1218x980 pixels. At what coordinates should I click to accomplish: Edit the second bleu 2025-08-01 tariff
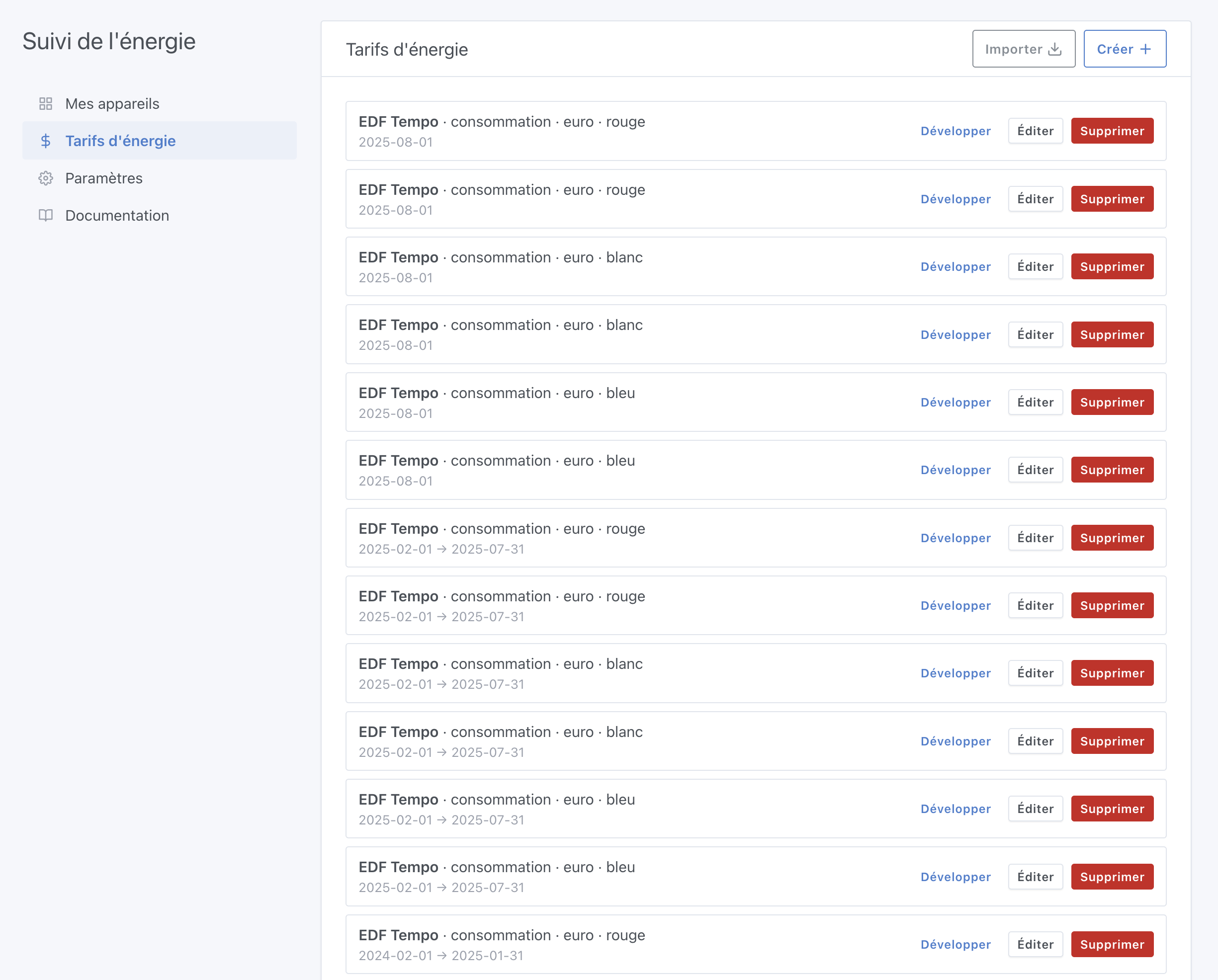tap(1035, 470)
